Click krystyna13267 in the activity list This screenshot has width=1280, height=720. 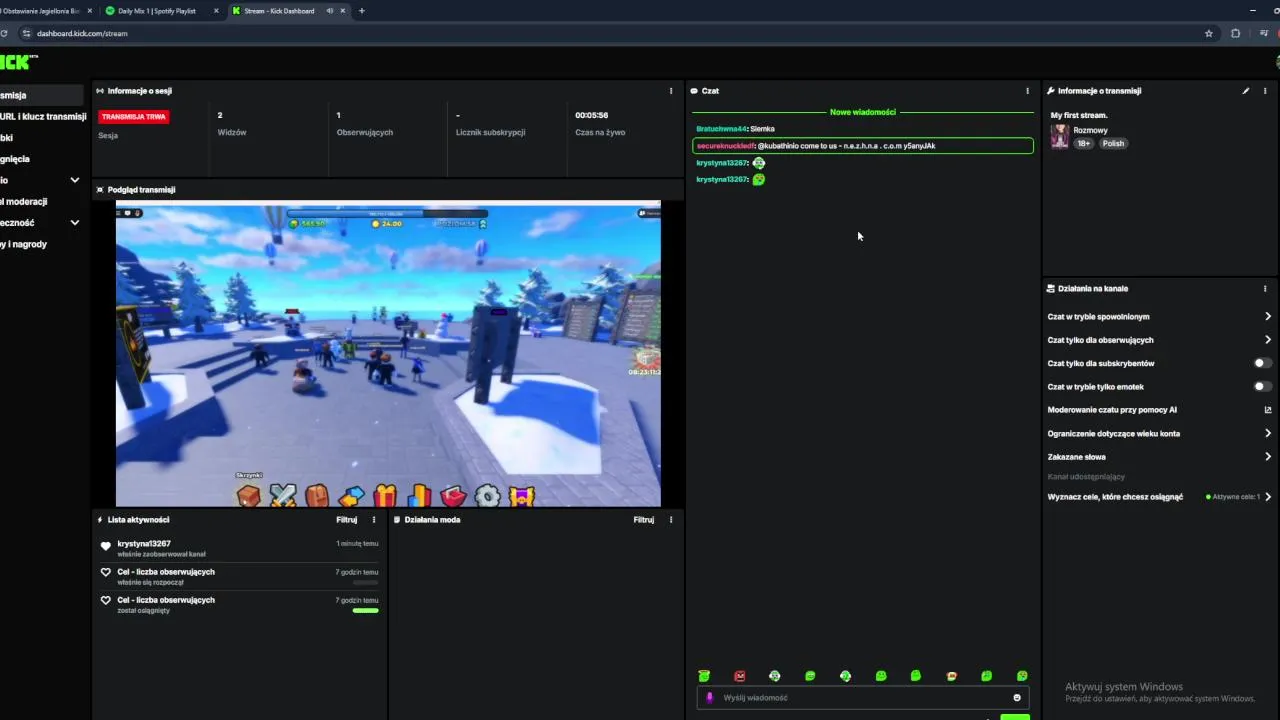pyautogui.click(x=144, y=544)
